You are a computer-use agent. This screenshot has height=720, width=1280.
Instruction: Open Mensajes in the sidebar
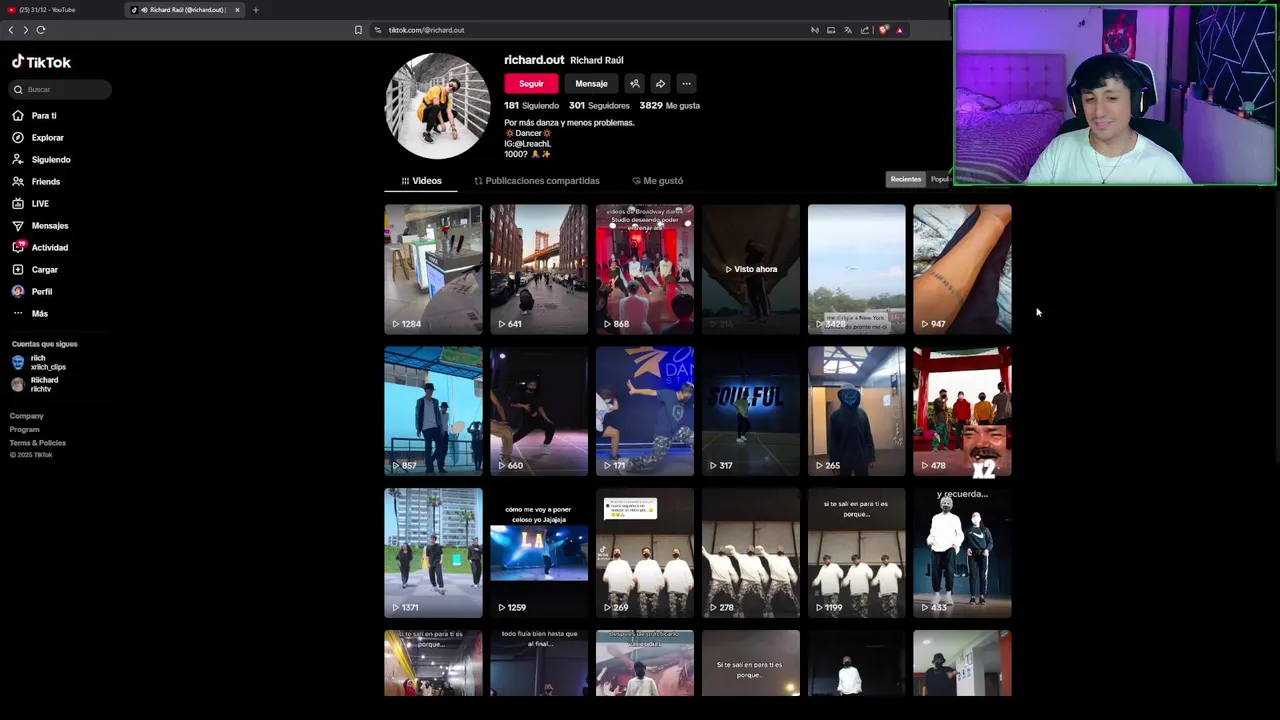tap(40, 225)
